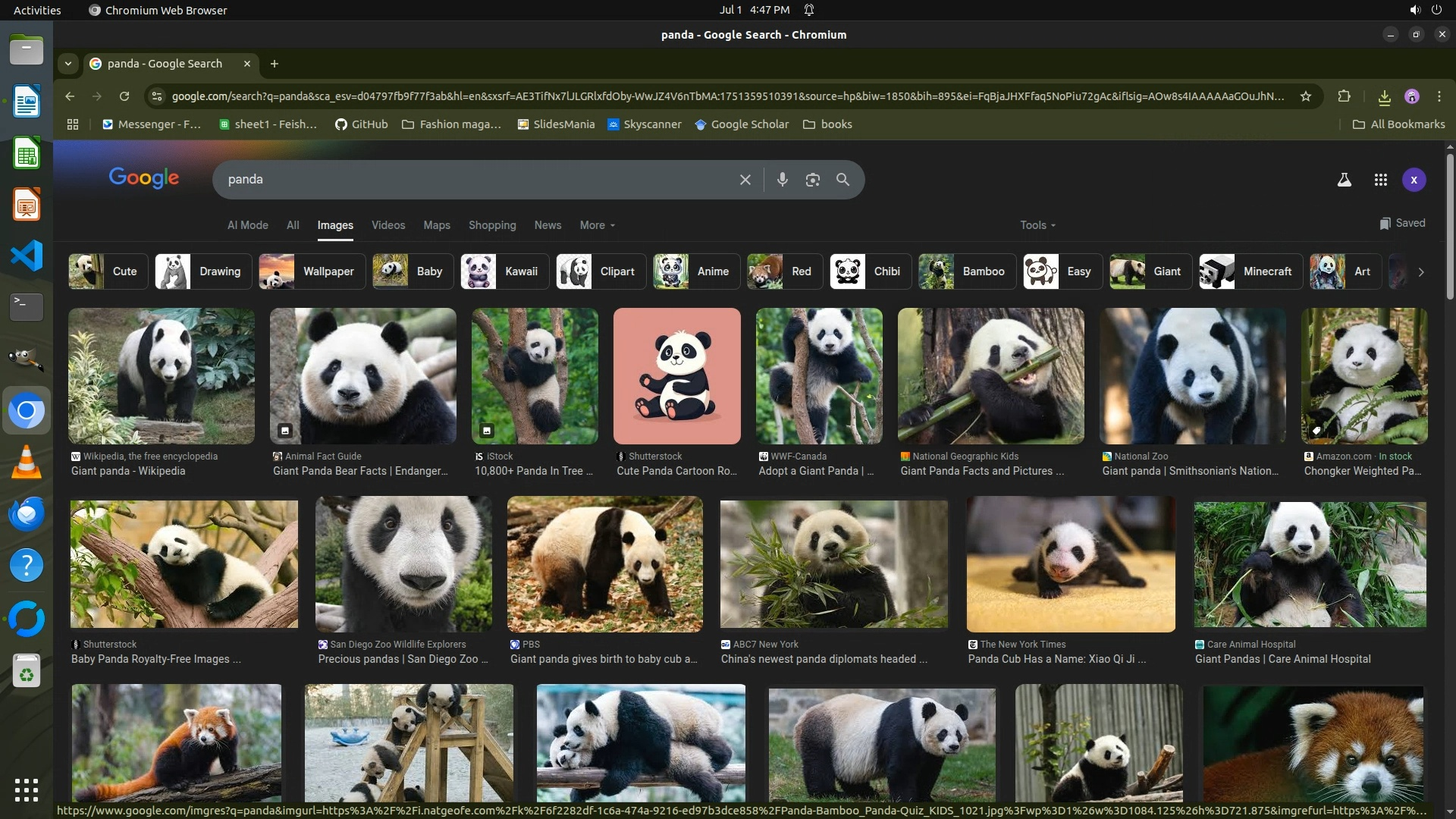Open the Wikipedia Giant panda thumbnail

coord(162,375)
